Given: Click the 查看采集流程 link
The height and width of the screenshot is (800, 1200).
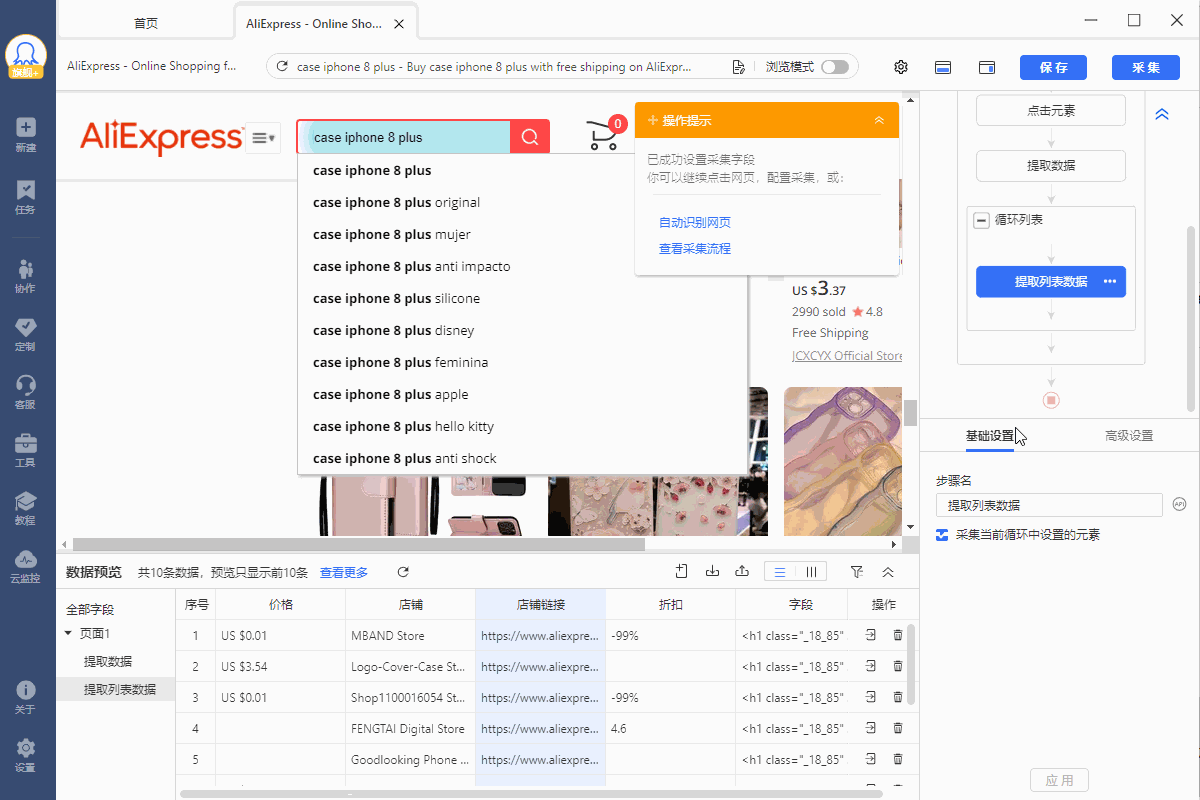Looking at the screenshot, I should pyautogui.click(x=695, y=248).
